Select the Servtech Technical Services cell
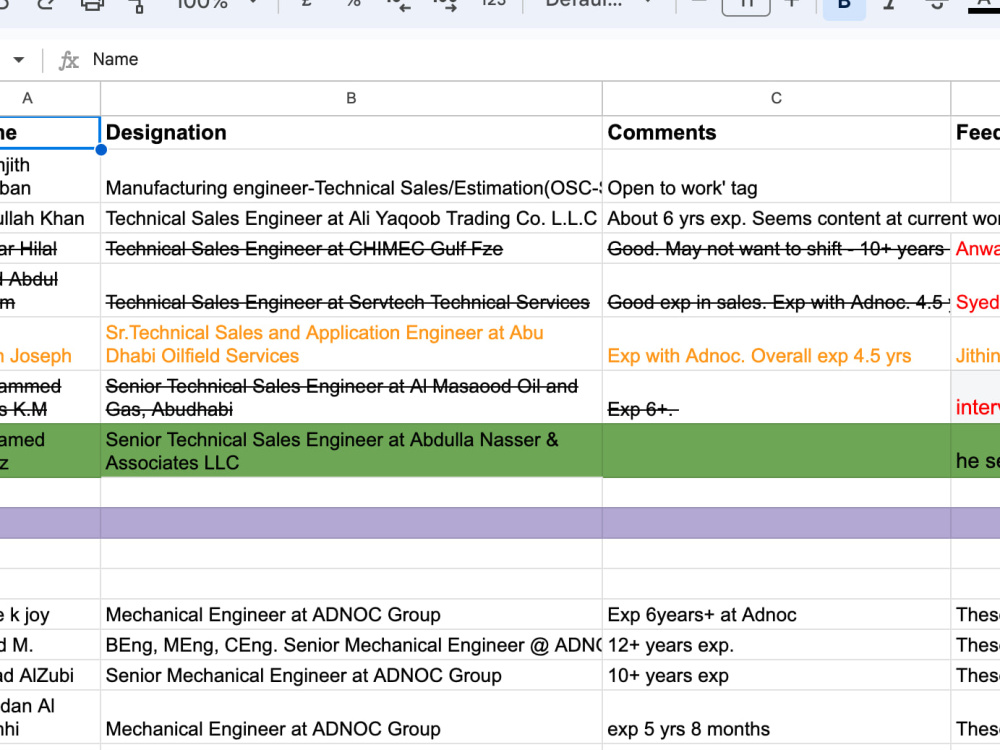Screen dimensions: 1000x750 (351, 290)
